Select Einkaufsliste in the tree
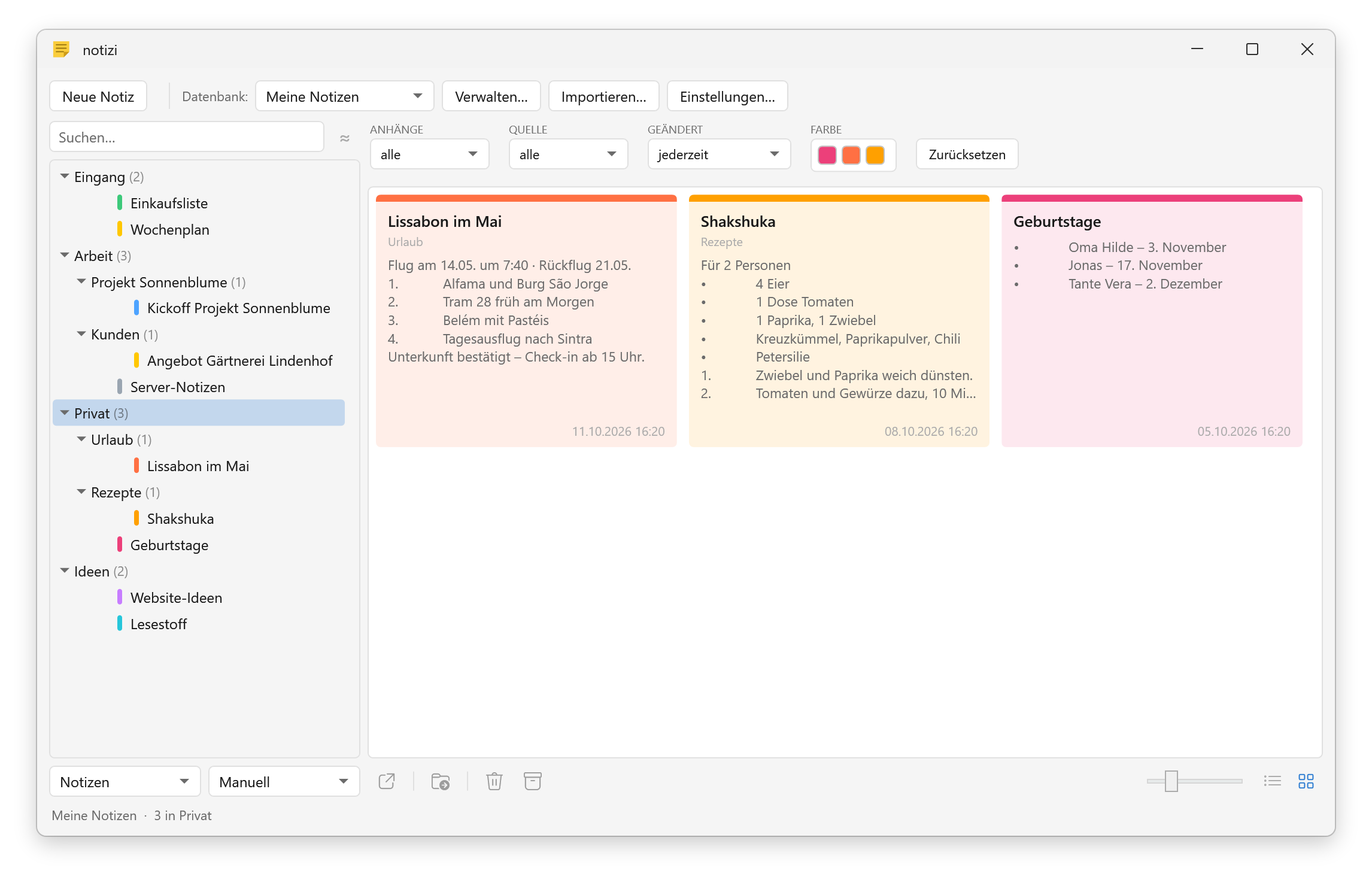The height and width of the screenshot is (880, 1372). pyautogui.click(x=169, y=203)
